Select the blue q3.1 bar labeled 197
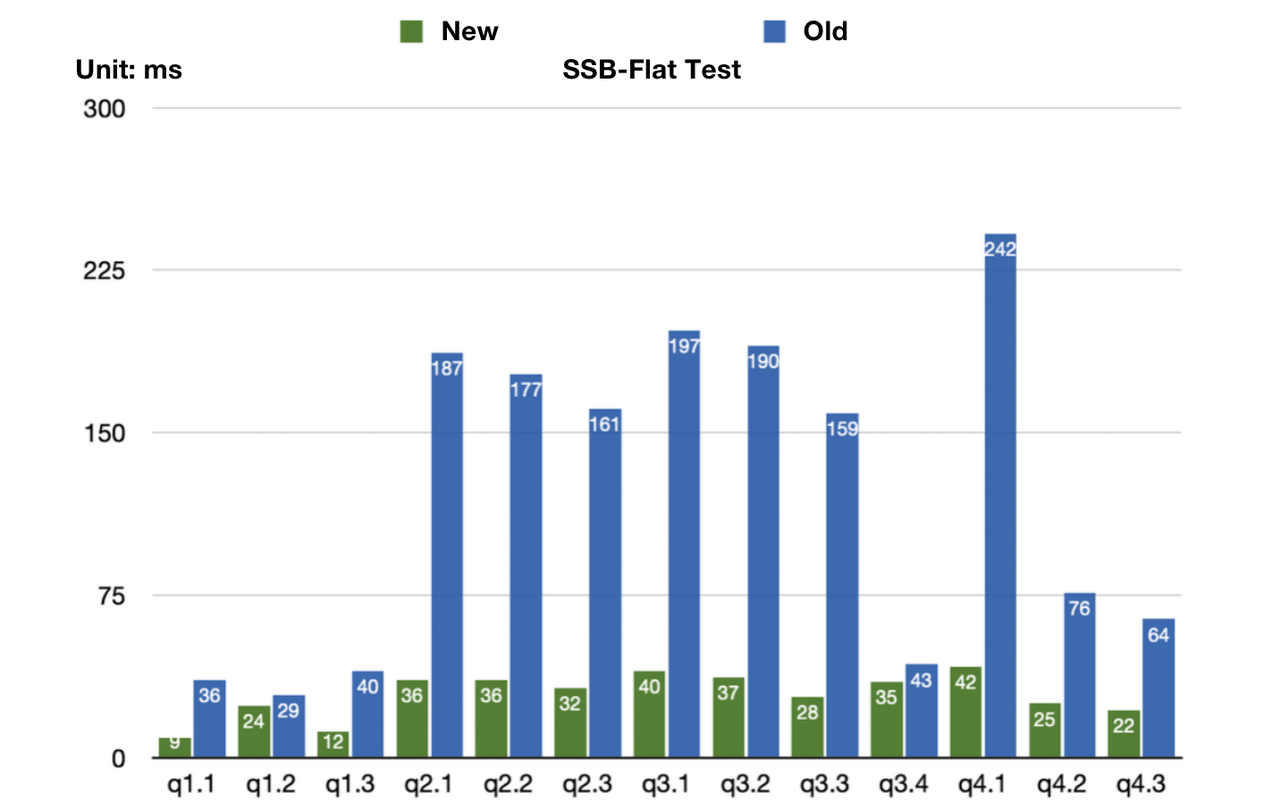The height and width of the screenshot is (809, 1280). 684,543
